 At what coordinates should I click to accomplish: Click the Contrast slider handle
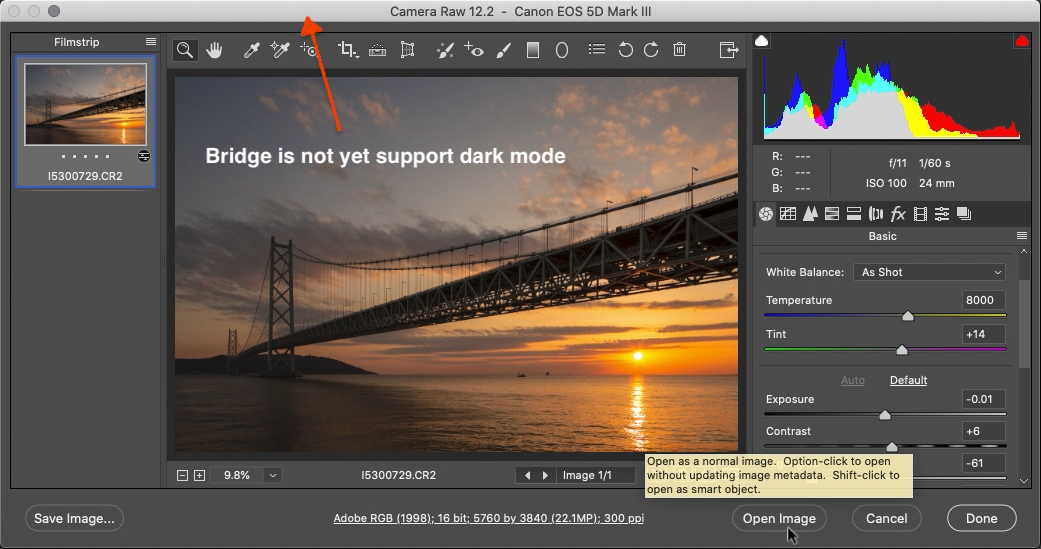click(892, 447)
